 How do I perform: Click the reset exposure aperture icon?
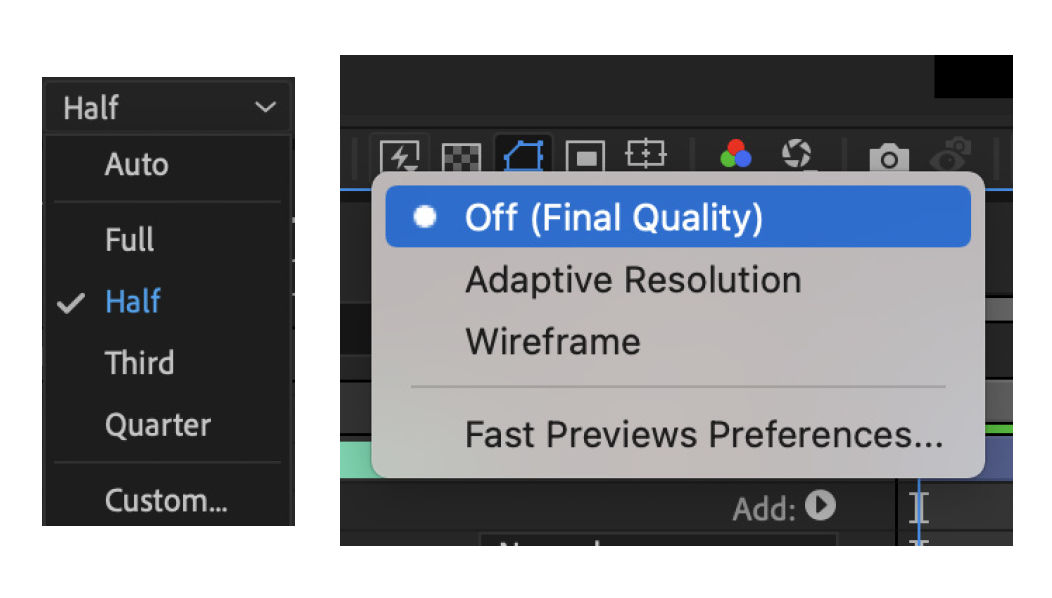(796, 155)
